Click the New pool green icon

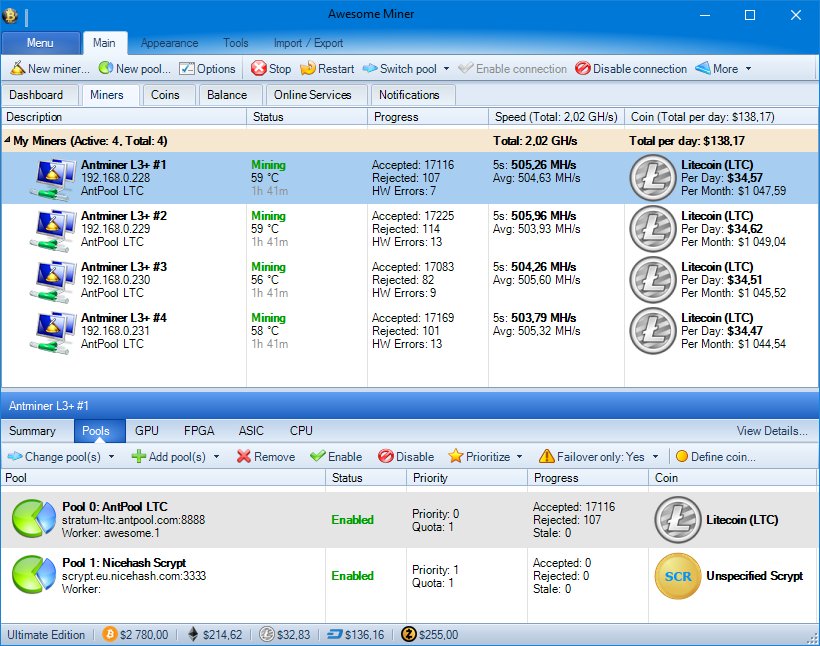coord(106,68)
